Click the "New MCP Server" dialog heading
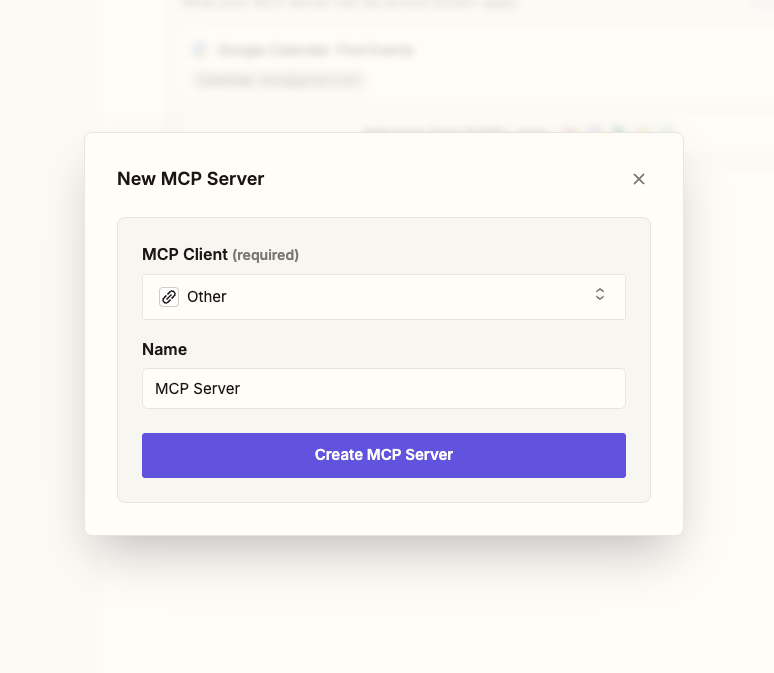Viewport: 774px width, 673px height. coord(191,179)
